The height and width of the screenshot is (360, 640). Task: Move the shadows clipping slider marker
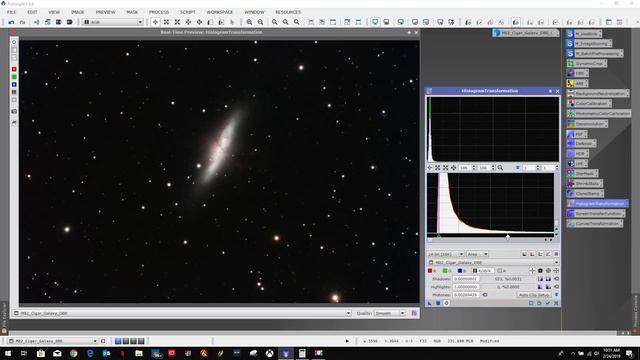click(x=439, y=236)
